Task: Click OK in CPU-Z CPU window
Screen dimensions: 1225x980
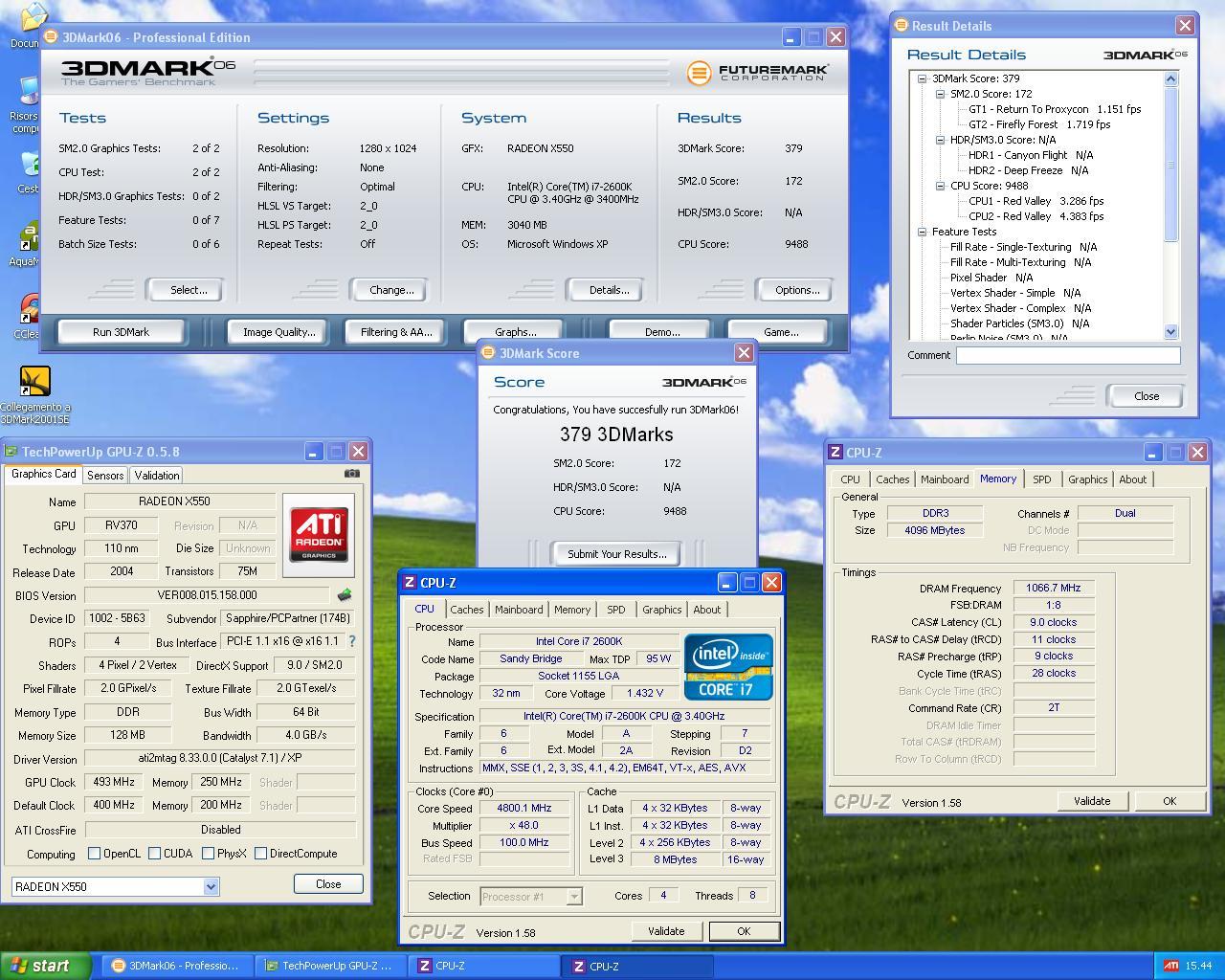Action: point(744,931)
